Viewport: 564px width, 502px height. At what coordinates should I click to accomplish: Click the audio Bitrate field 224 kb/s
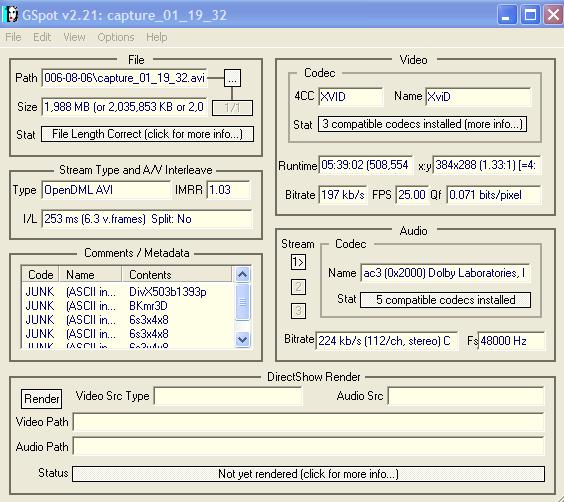[x=387, y=341]
